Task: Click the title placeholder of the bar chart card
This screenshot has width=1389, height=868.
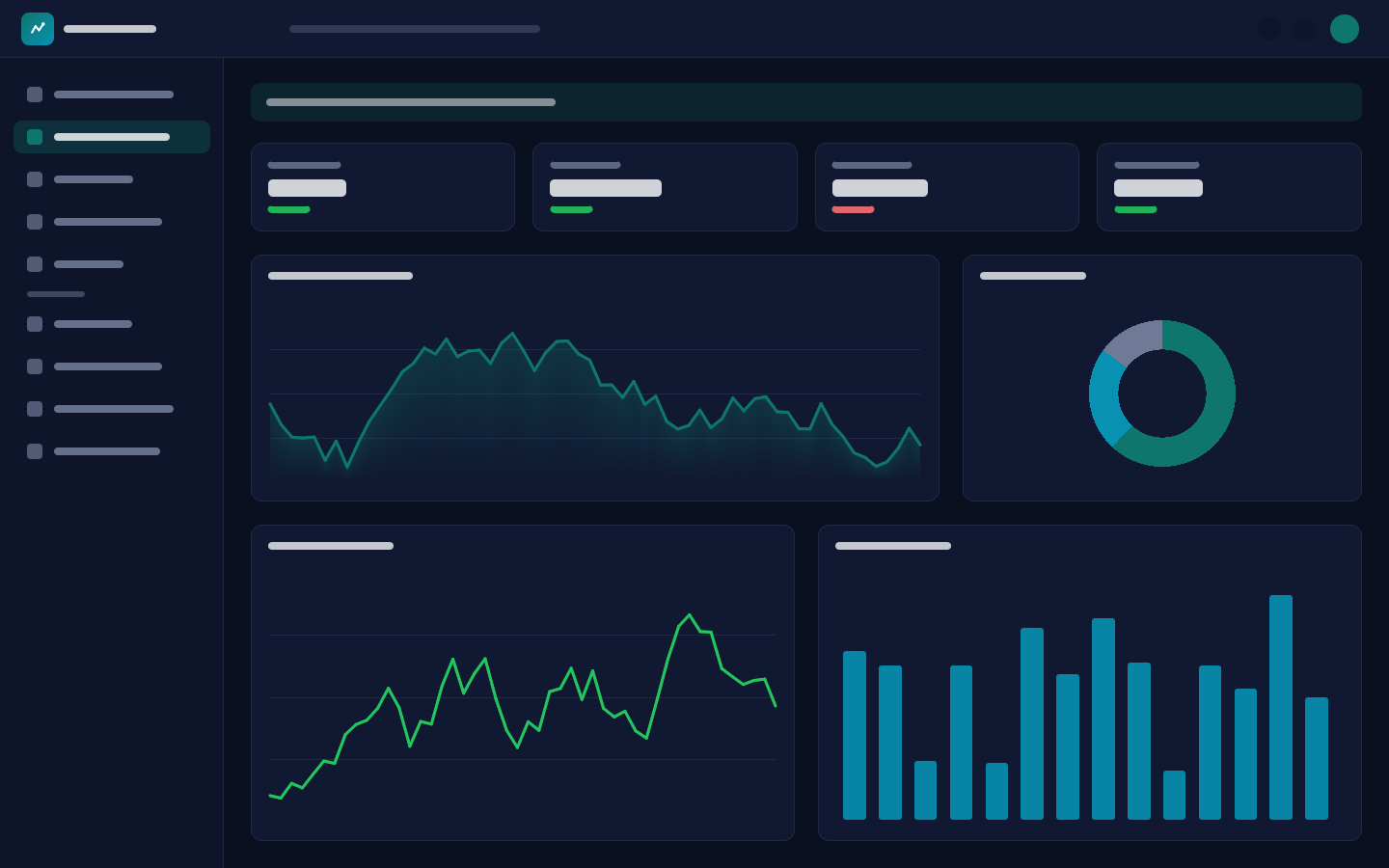Action: pos(893,546)
